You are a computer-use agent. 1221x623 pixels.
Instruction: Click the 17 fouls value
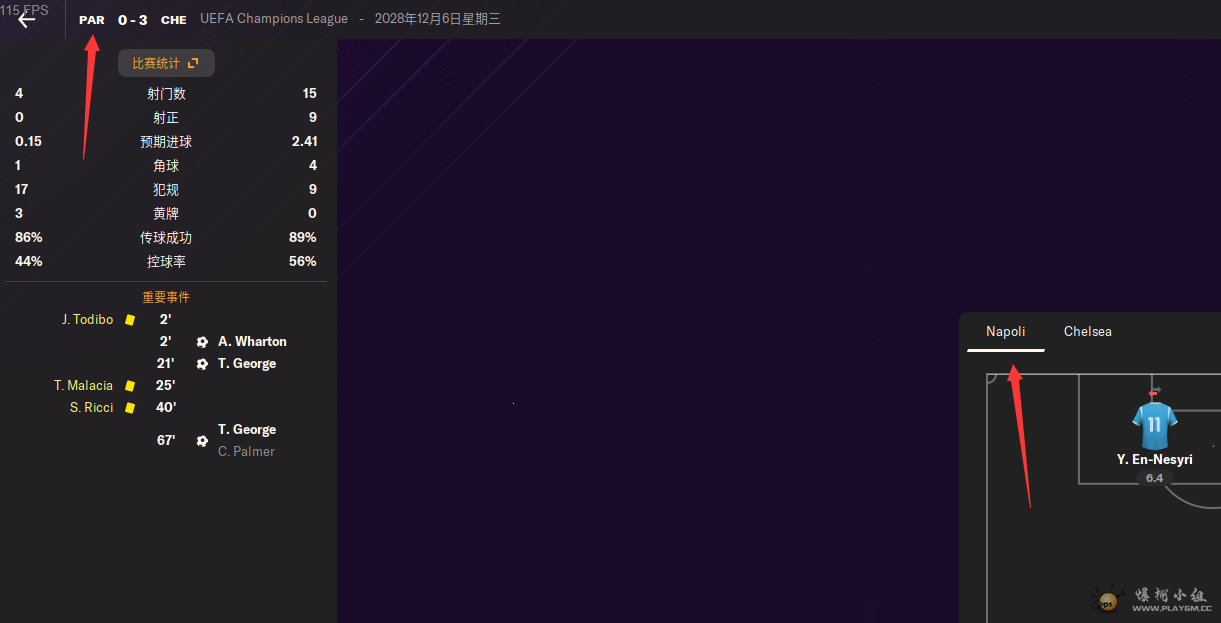point(21,190)
